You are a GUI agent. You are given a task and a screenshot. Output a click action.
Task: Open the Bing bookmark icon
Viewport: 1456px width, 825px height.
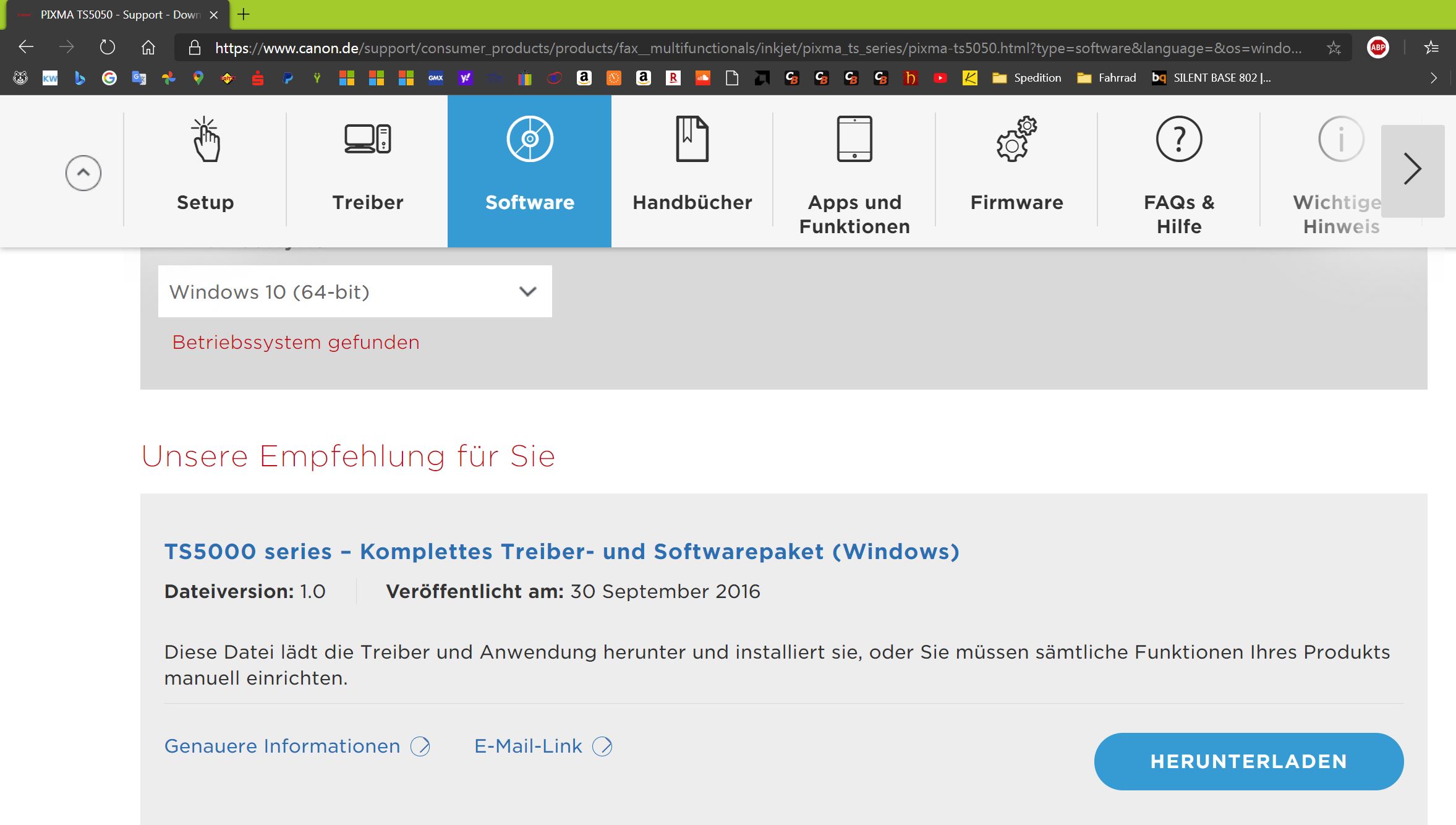tap(80, 78)
